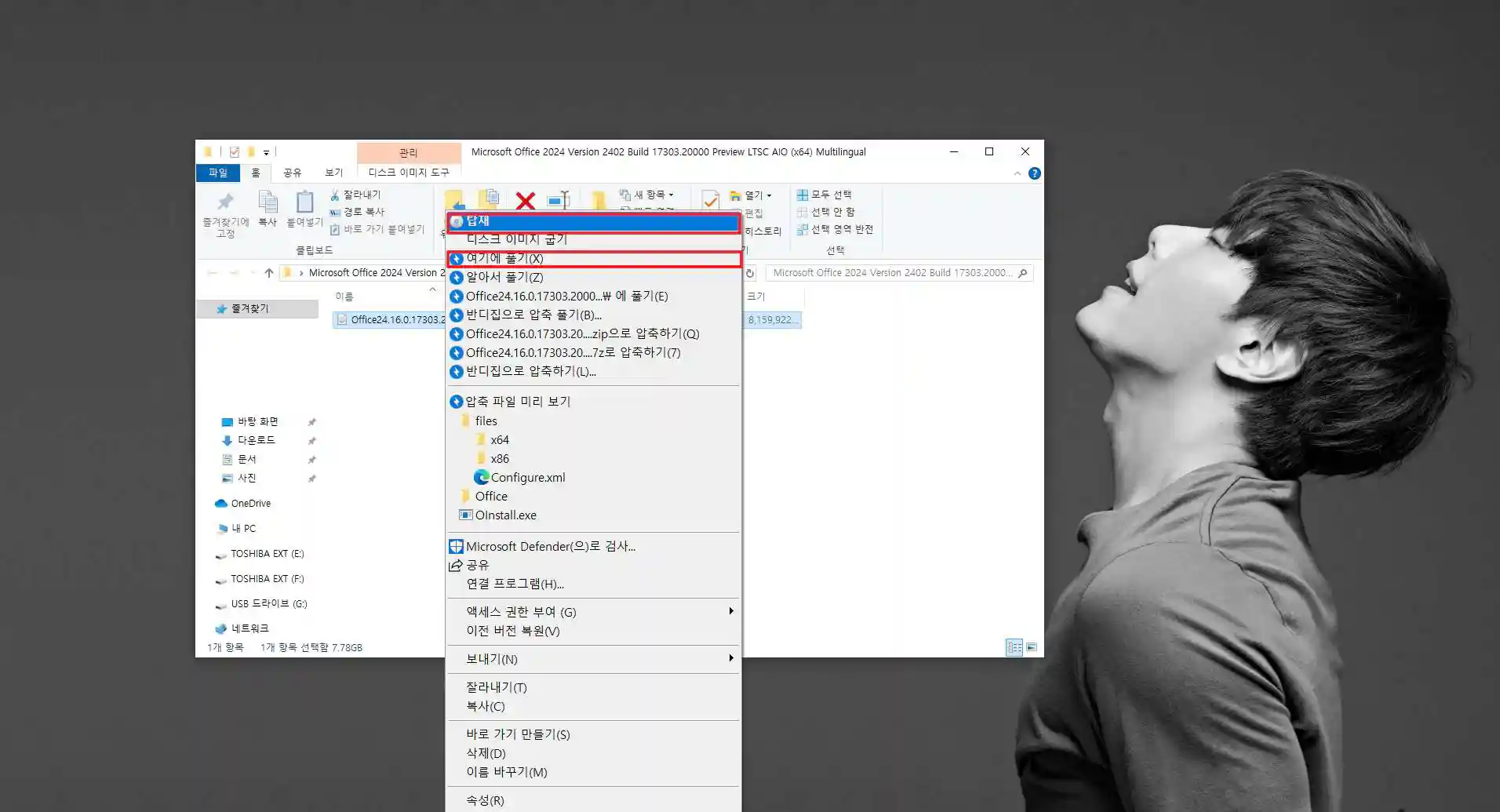
Task: Choose 여기에 풀기(X) to extract here
Action: point(593,258)
